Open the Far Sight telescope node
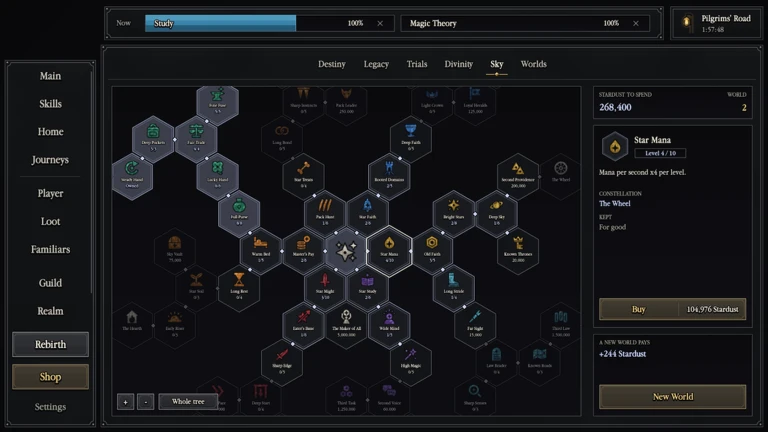The image size is (768, 432). pyautogui.click(x=475, y=326)
